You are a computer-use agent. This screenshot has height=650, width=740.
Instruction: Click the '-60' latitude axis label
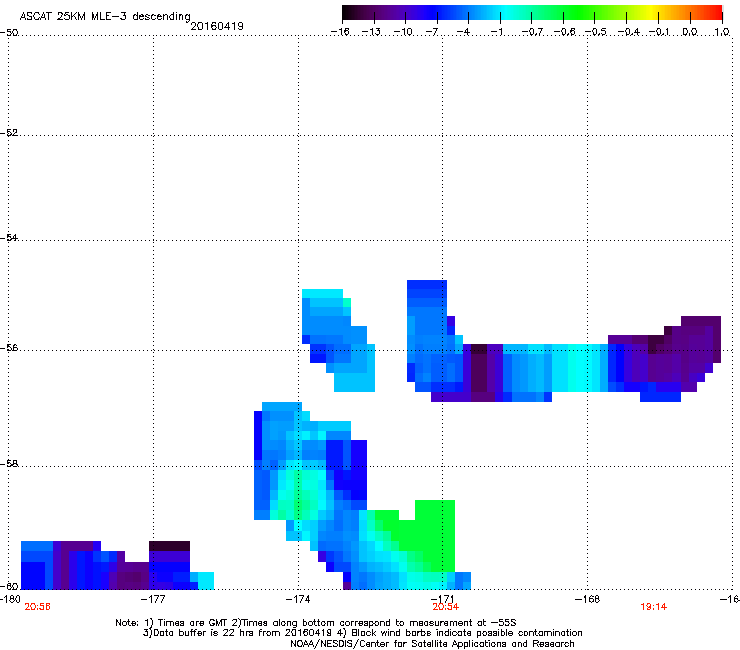[x=9, y=586]
